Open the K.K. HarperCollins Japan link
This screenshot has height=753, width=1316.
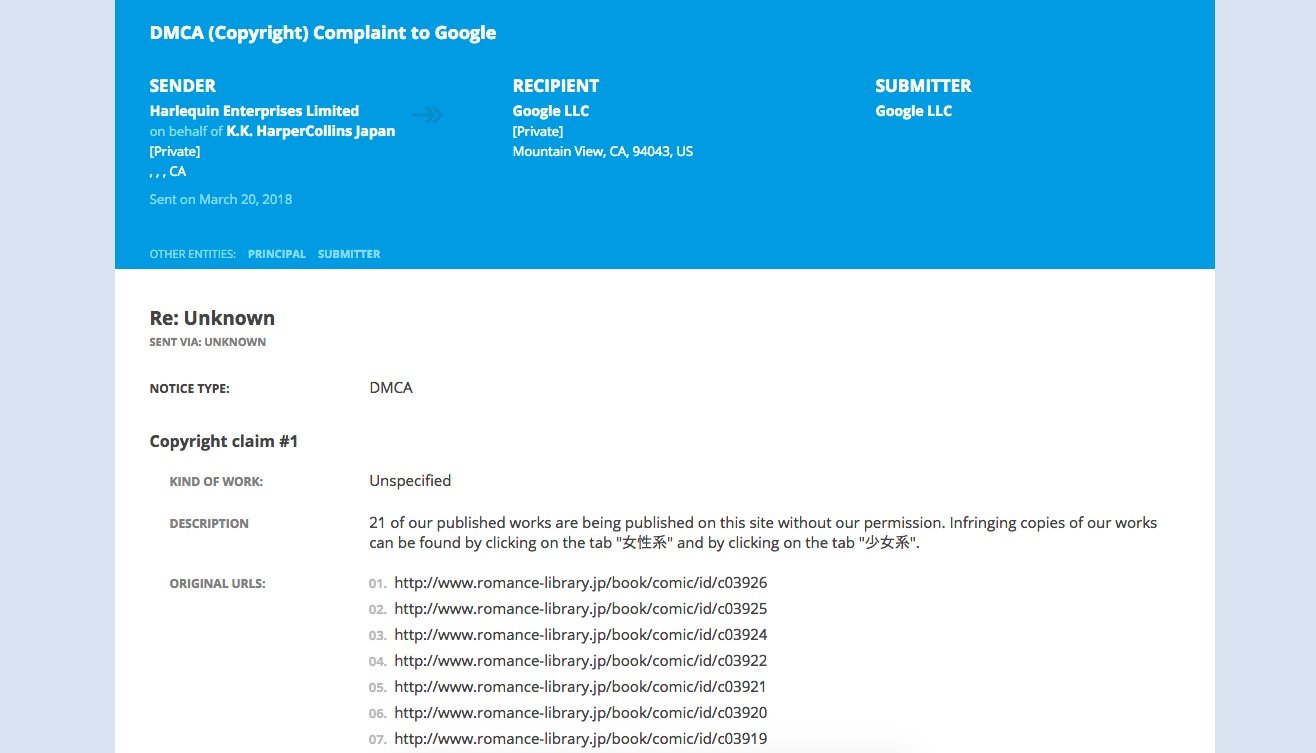tap(311, 131)
